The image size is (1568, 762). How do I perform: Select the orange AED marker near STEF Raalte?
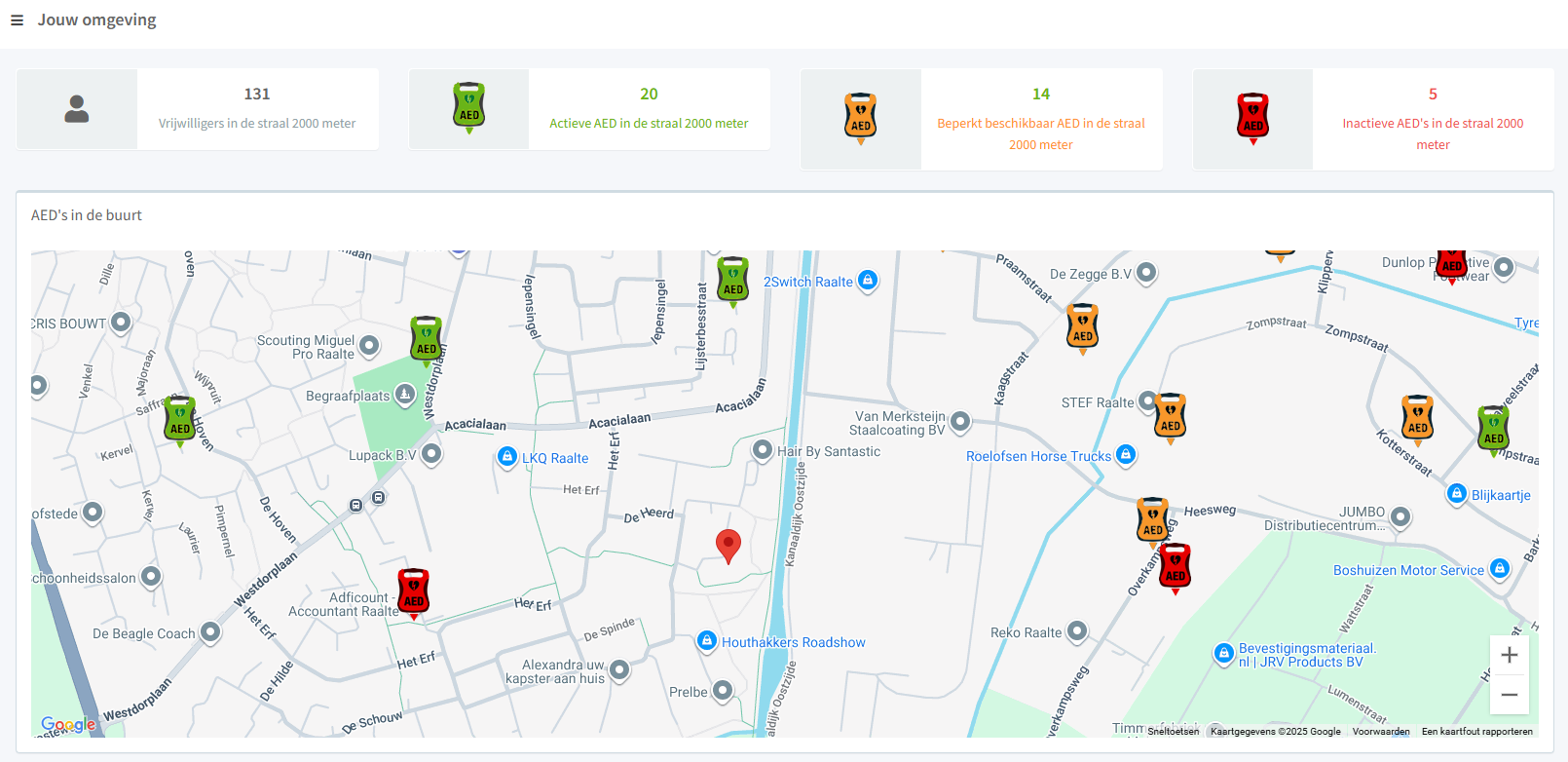click(1171, 416)
